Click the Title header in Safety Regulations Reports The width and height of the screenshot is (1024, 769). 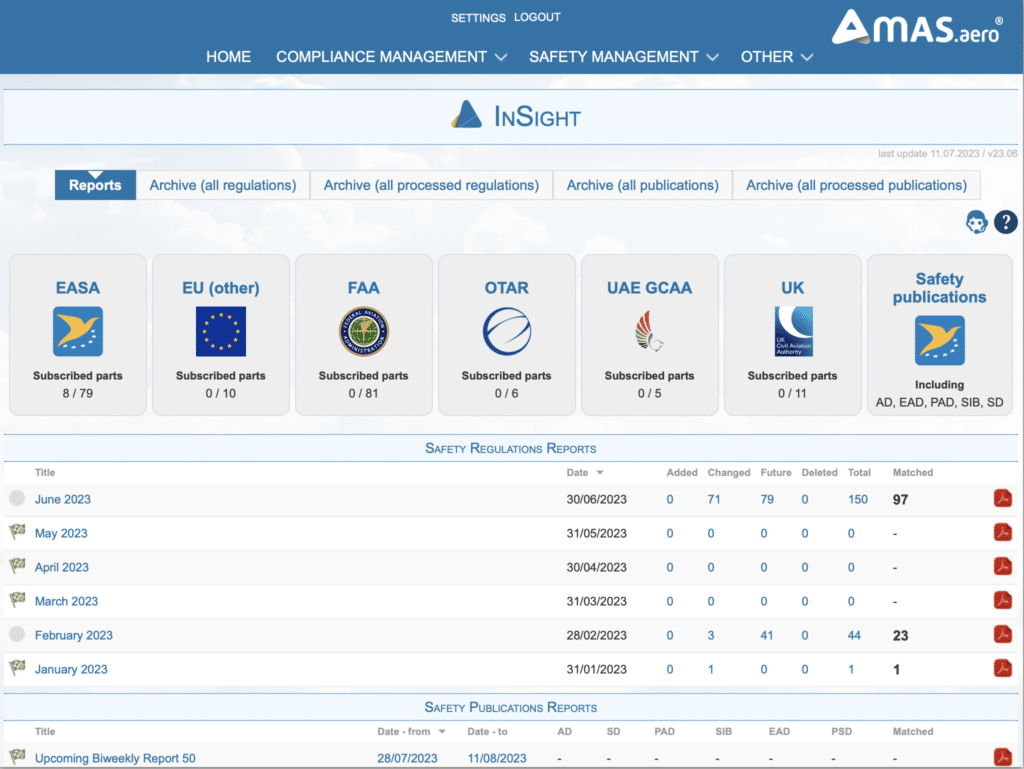(x=45, y=472)
